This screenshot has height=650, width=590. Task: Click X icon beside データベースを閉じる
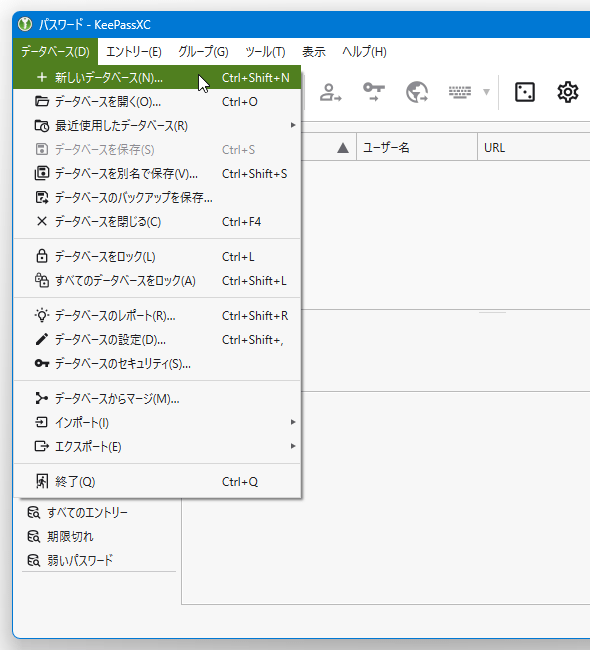41,221
